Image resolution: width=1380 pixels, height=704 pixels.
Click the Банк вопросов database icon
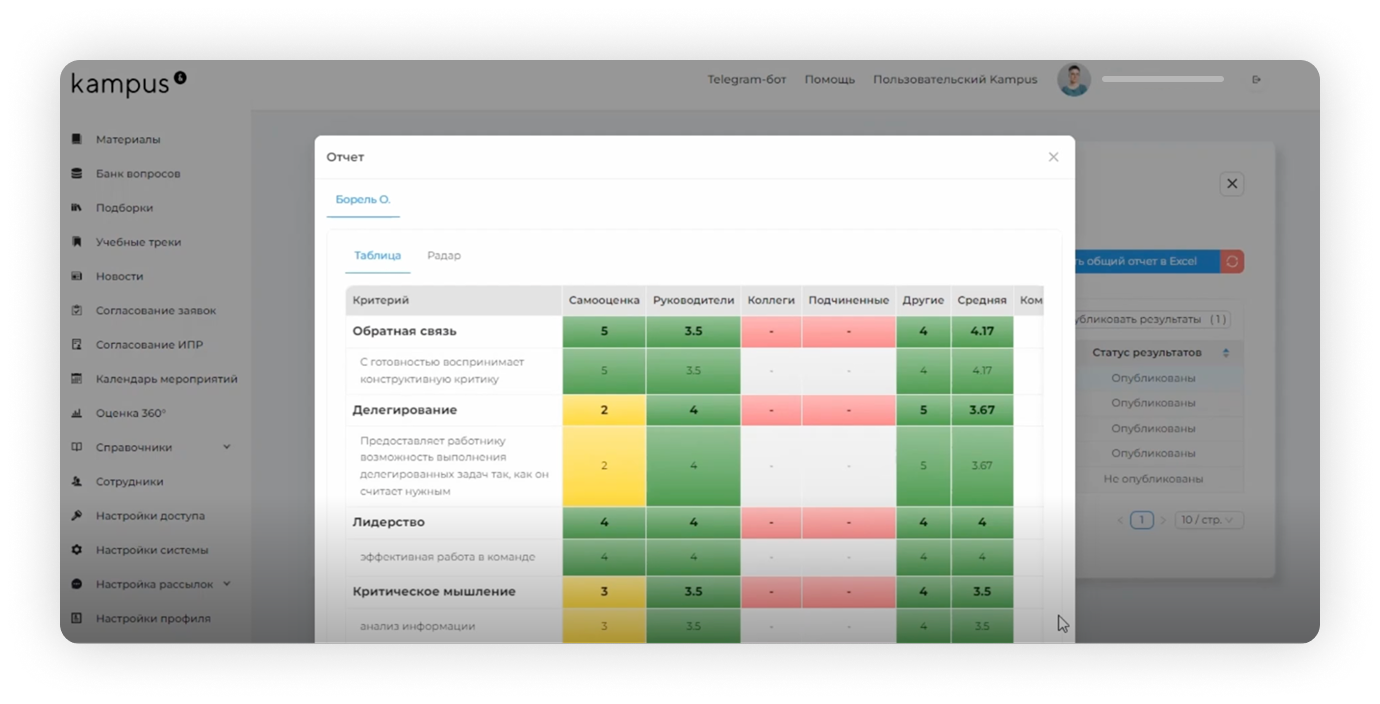(77, 173)
